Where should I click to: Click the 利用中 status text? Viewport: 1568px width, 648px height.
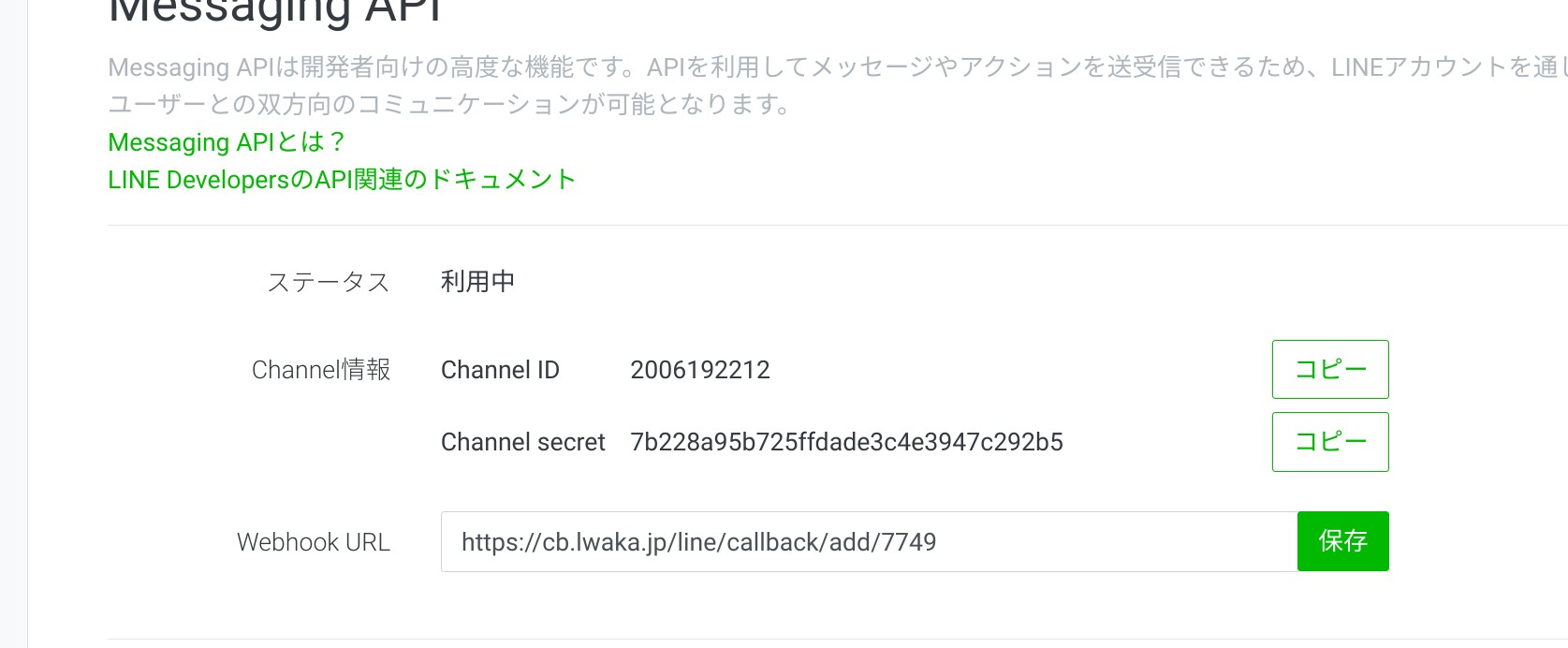477,282
